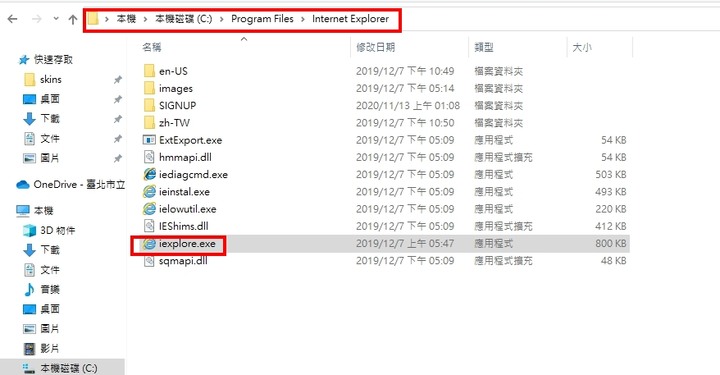The image size is (720, 375).
Task: Open 圖片 under 本機
Action: 50,329
